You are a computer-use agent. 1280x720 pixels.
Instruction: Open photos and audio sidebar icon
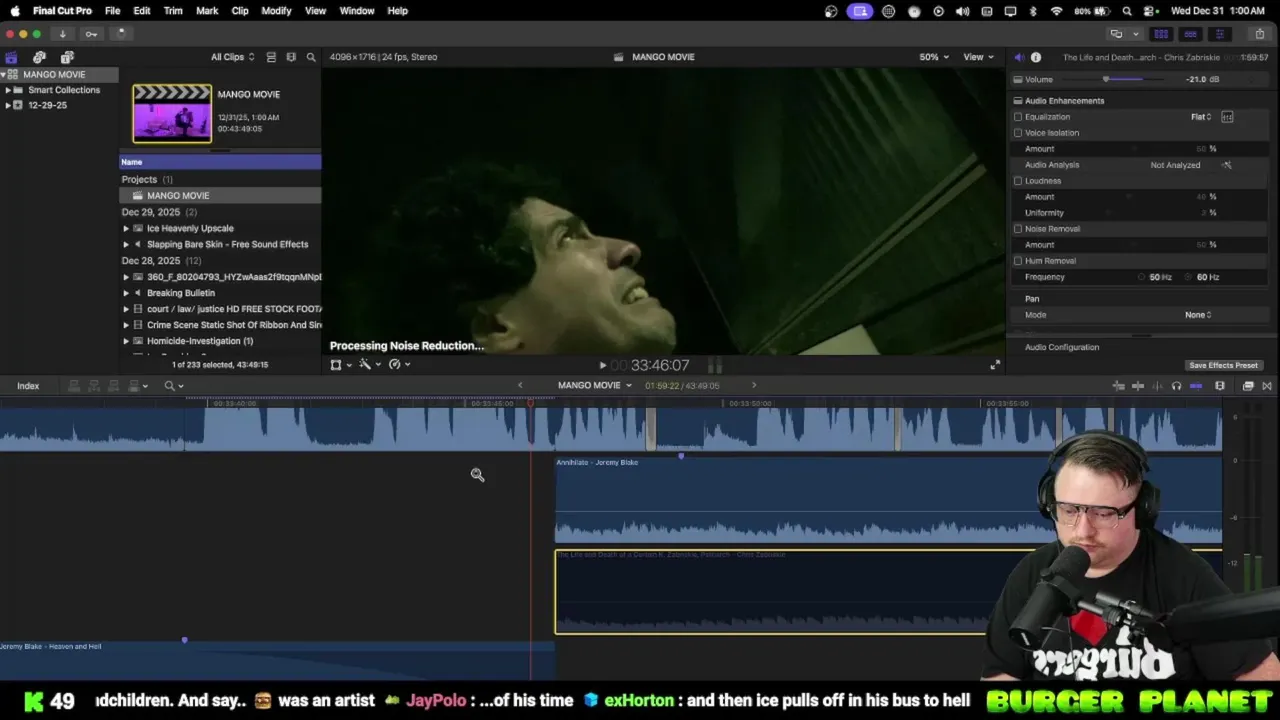(39, 57)
